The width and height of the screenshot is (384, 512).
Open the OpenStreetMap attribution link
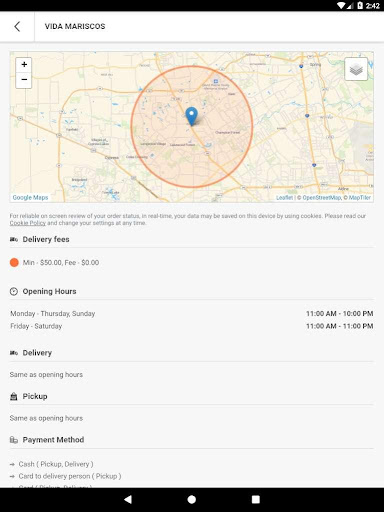(x=322, y=198)
